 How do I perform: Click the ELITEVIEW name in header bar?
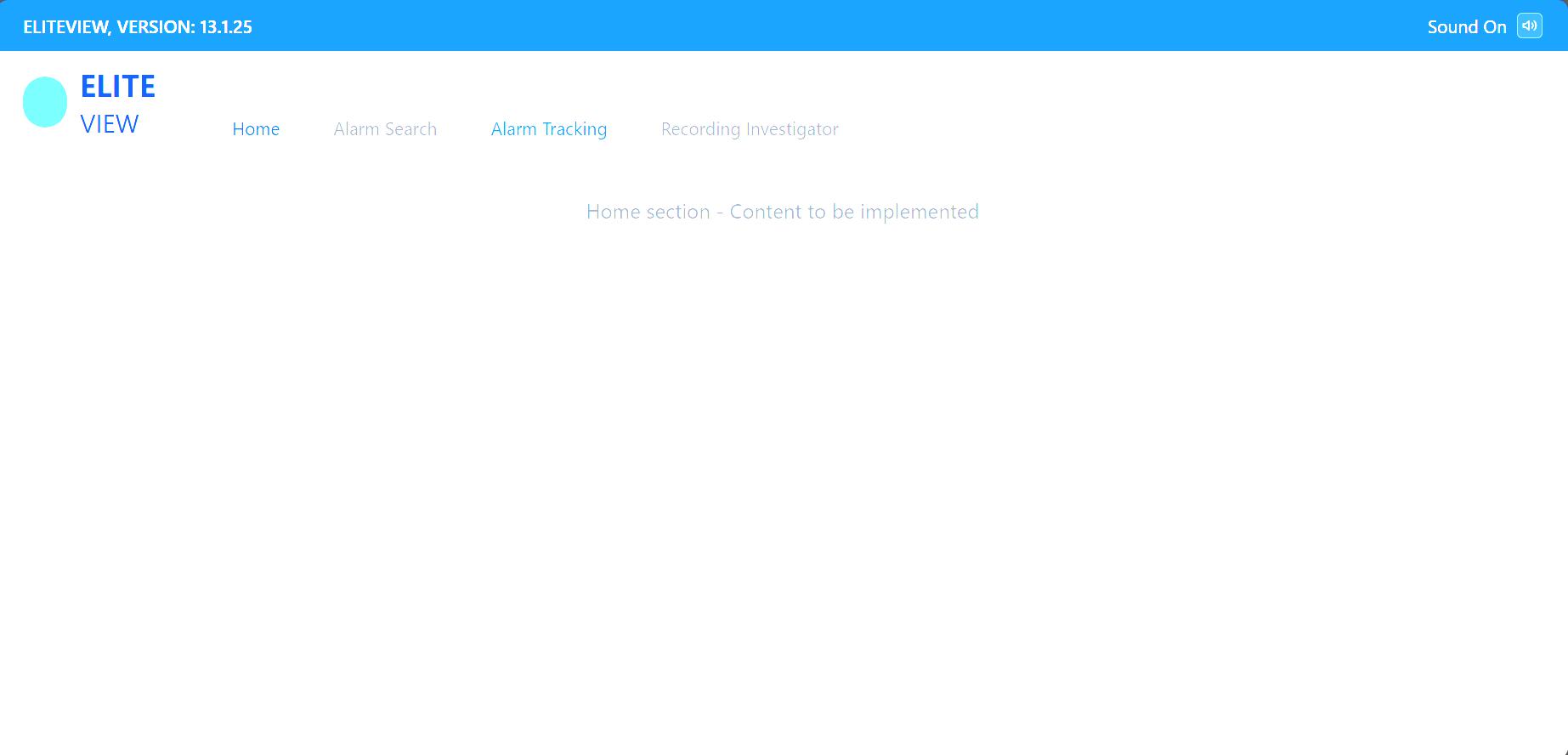pyautogui.click(x=66, y=27)
